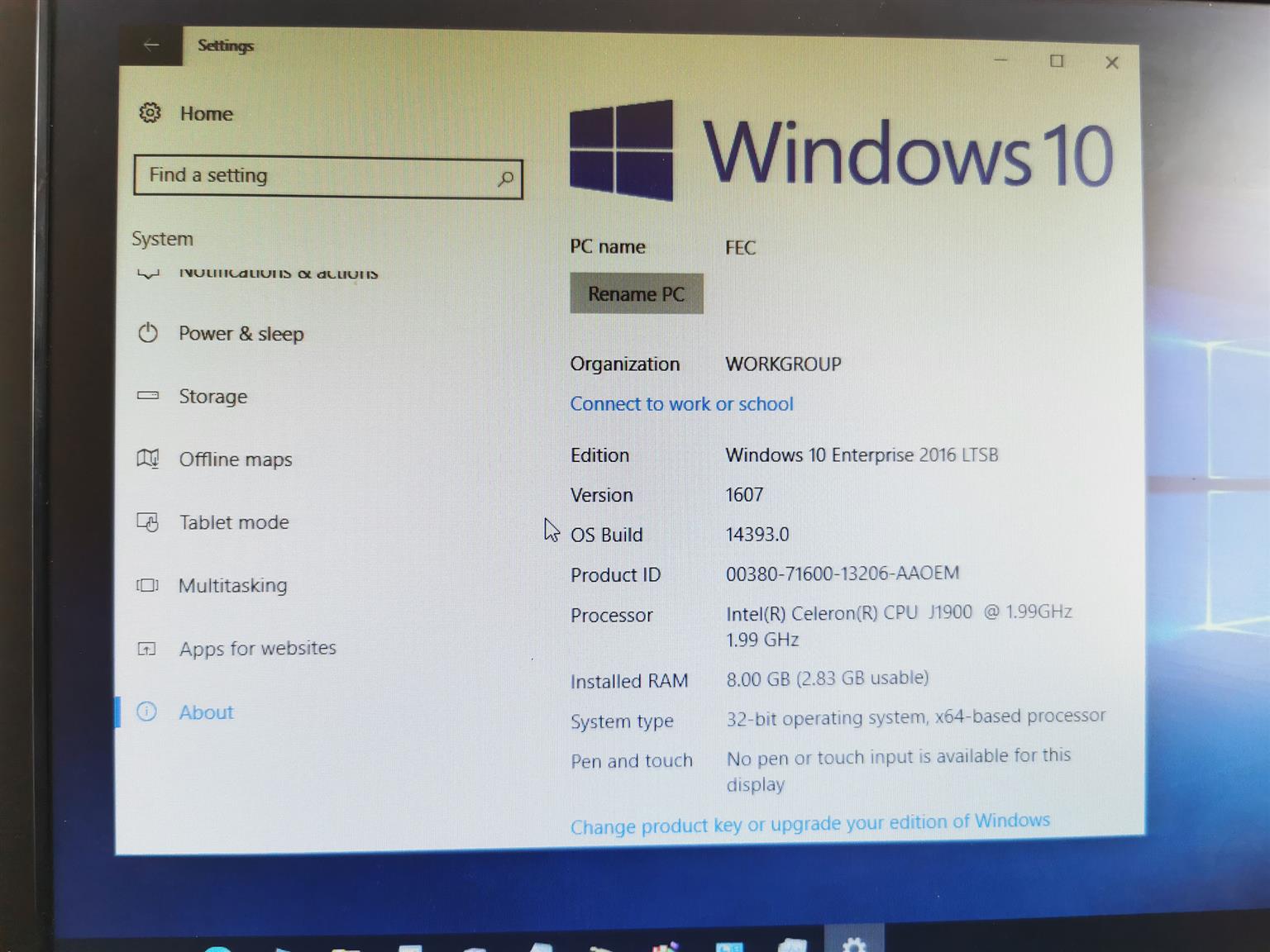1270x952 pixels.
Task: Click the Apps for websites icon
Action: tap(147, 649)
